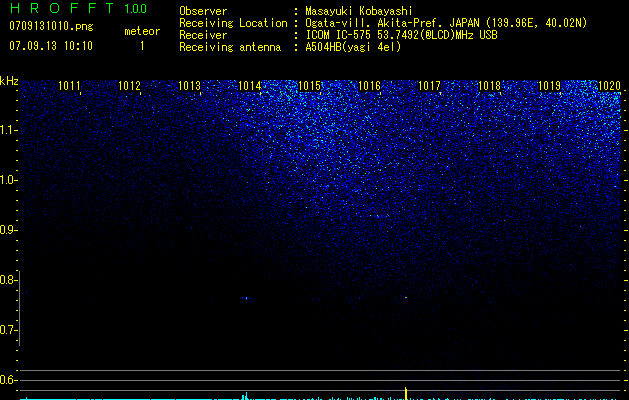Click the 0.6 kHz axis label
This screenshot has width=629, height=400.
pos(7,380)
